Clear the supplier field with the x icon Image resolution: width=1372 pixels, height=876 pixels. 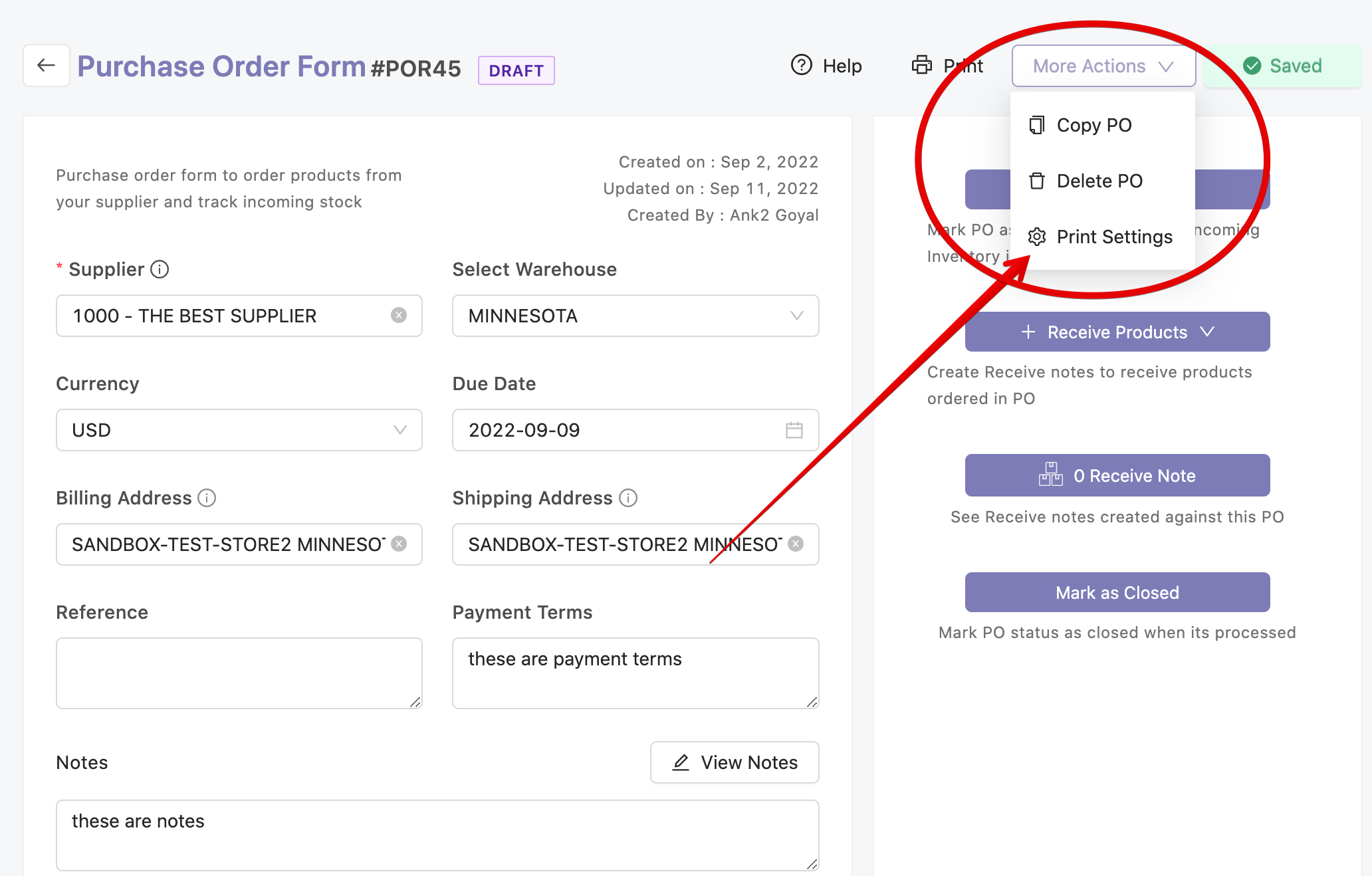coord(398,316)
